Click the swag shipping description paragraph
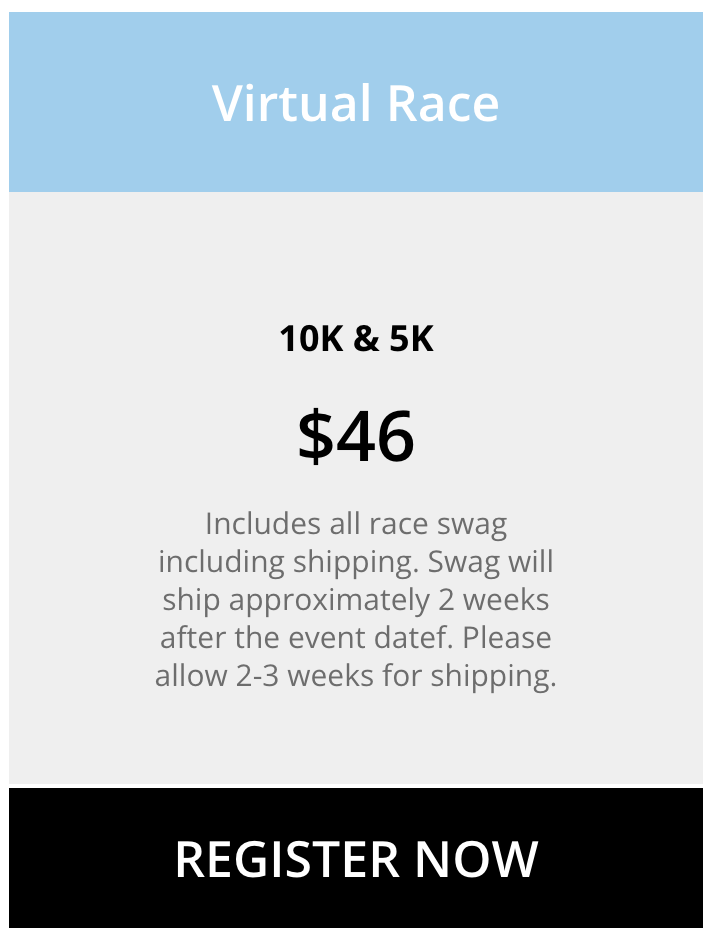The height and width of the screenshot is (944, 714). [356, 600]
